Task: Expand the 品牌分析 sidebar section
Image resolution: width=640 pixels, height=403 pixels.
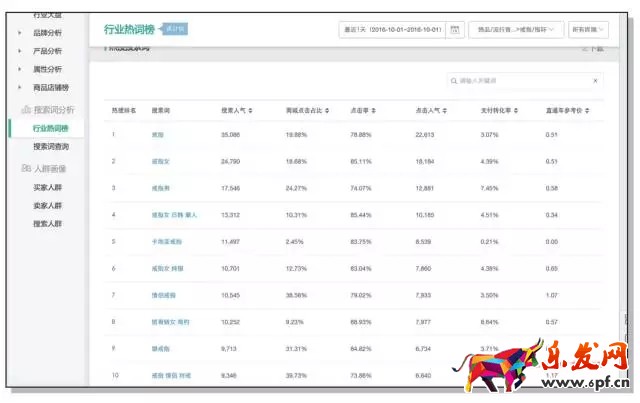Action: pos(47,32)
